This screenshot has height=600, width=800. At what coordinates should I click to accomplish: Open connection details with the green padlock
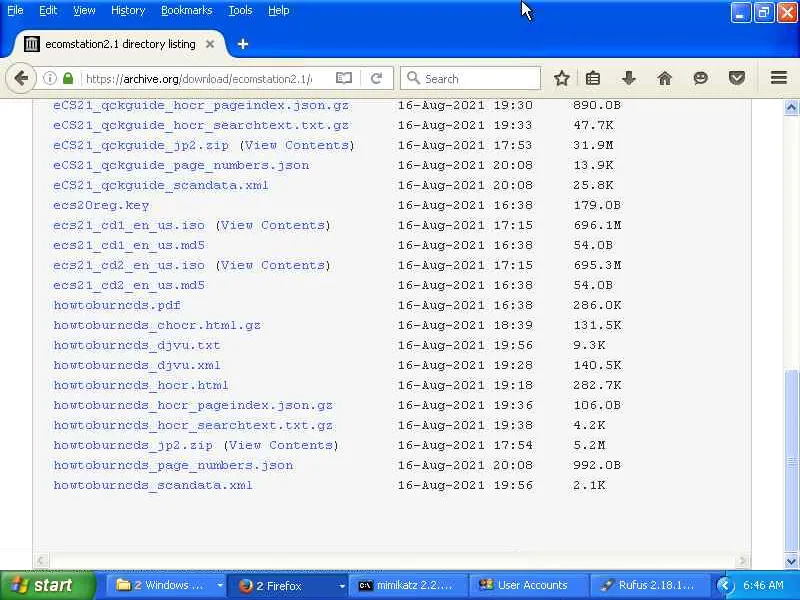tap(68, 79)
